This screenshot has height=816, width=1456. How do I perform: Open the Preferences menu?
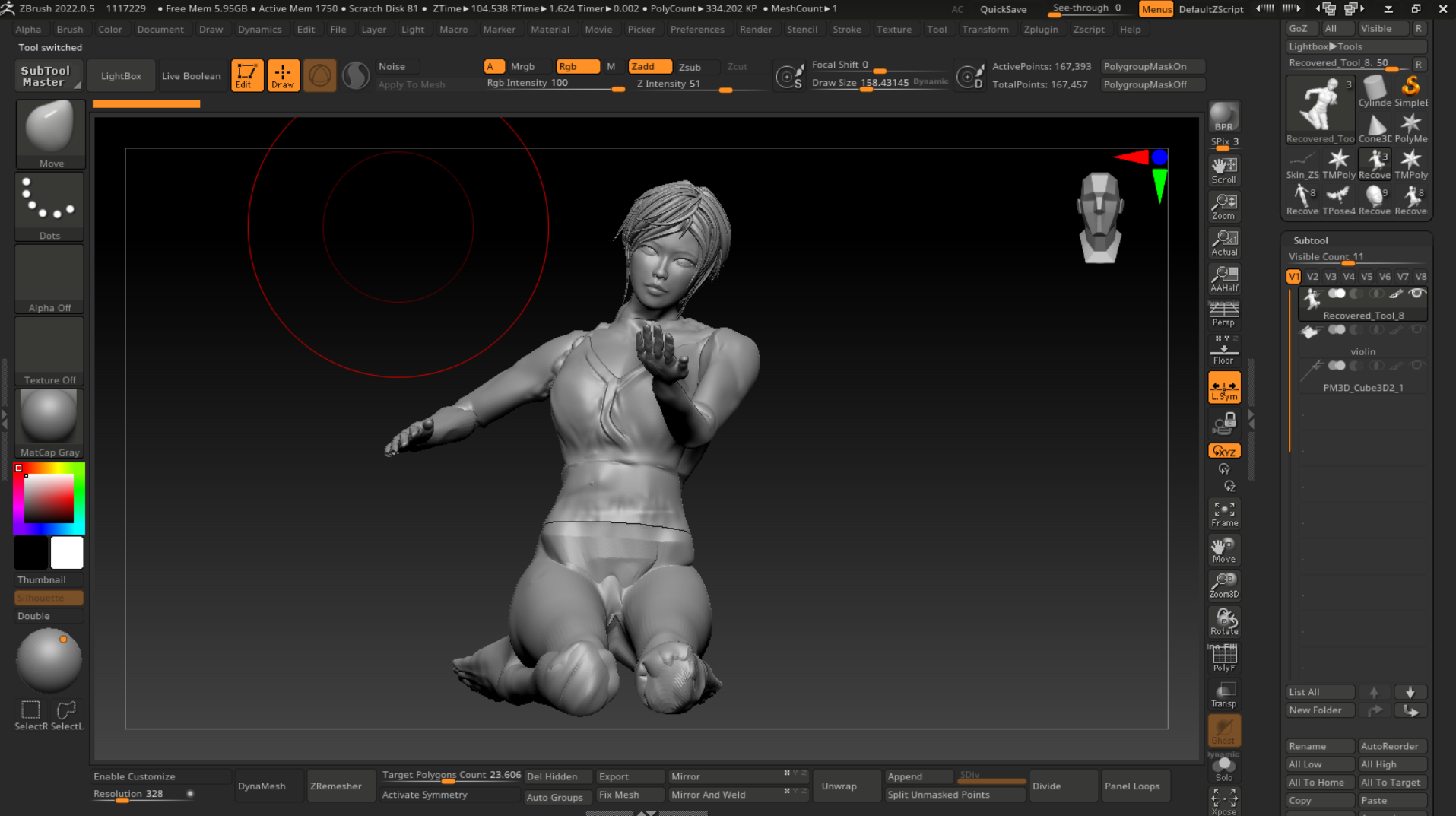point(697,29)
